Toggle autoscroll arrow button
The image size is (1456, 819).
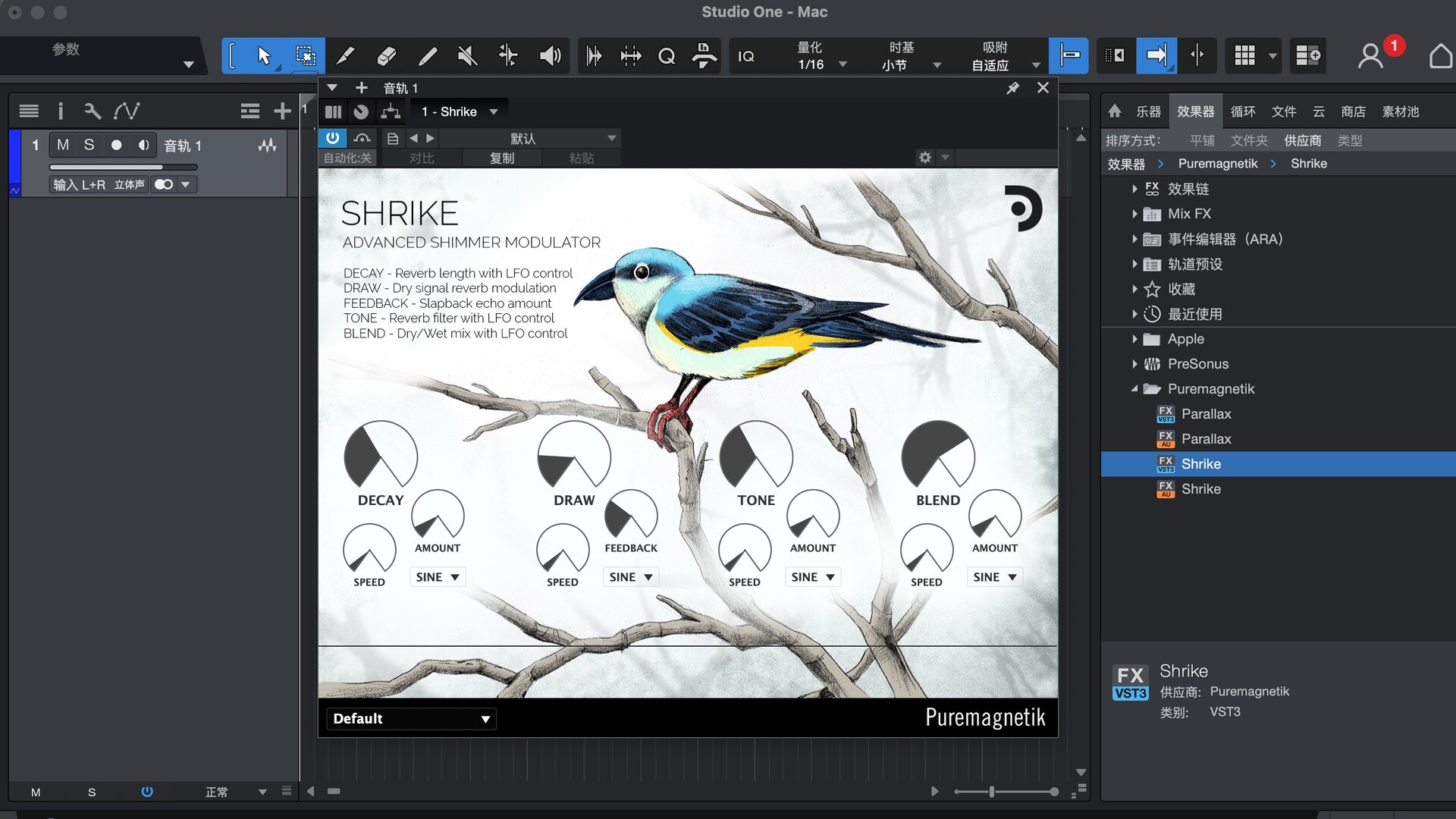pos(1156,56)
